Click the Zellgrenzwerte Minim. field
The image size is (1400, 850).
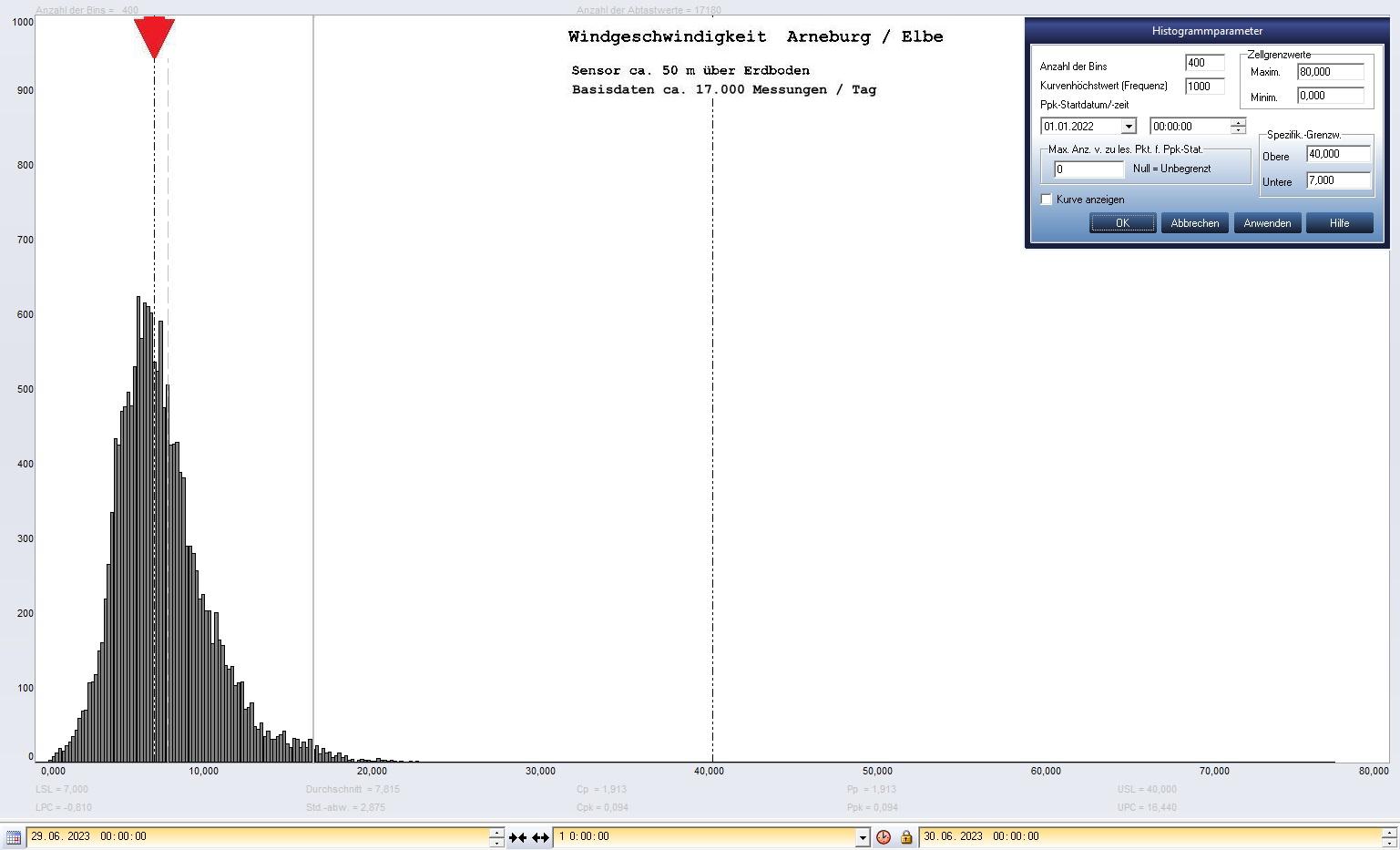click(1330, 96)
